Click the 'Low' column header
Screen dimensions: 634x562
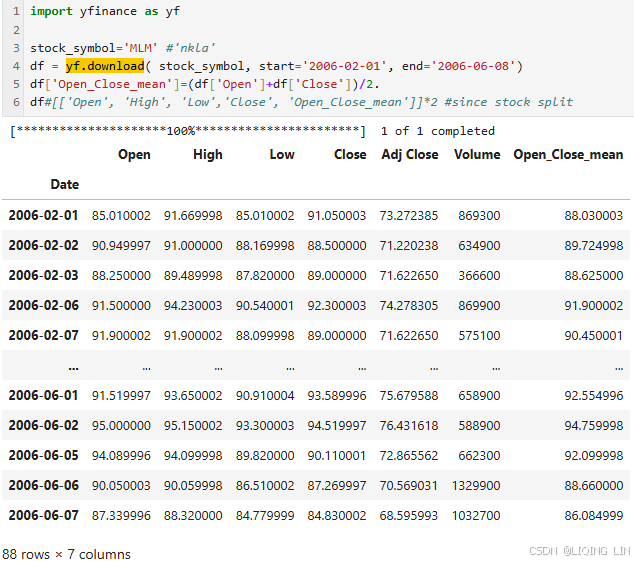click(x=282, y=154)
